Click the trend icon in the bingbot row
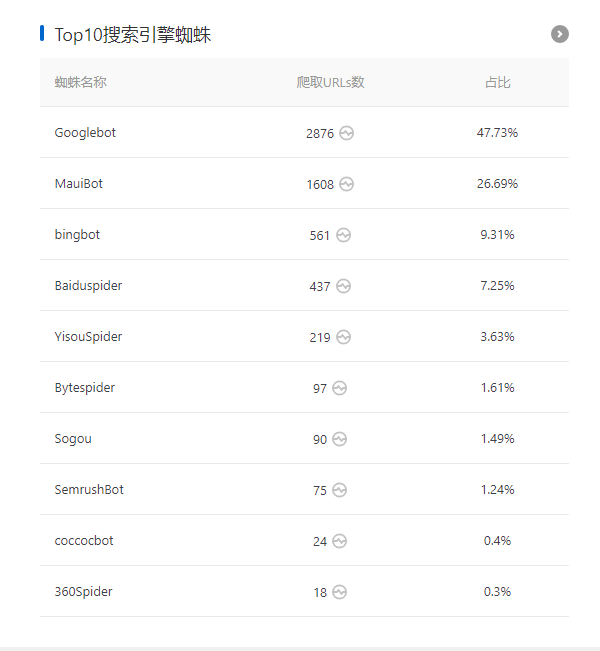The image size is (600, 651). pos(343,235)
